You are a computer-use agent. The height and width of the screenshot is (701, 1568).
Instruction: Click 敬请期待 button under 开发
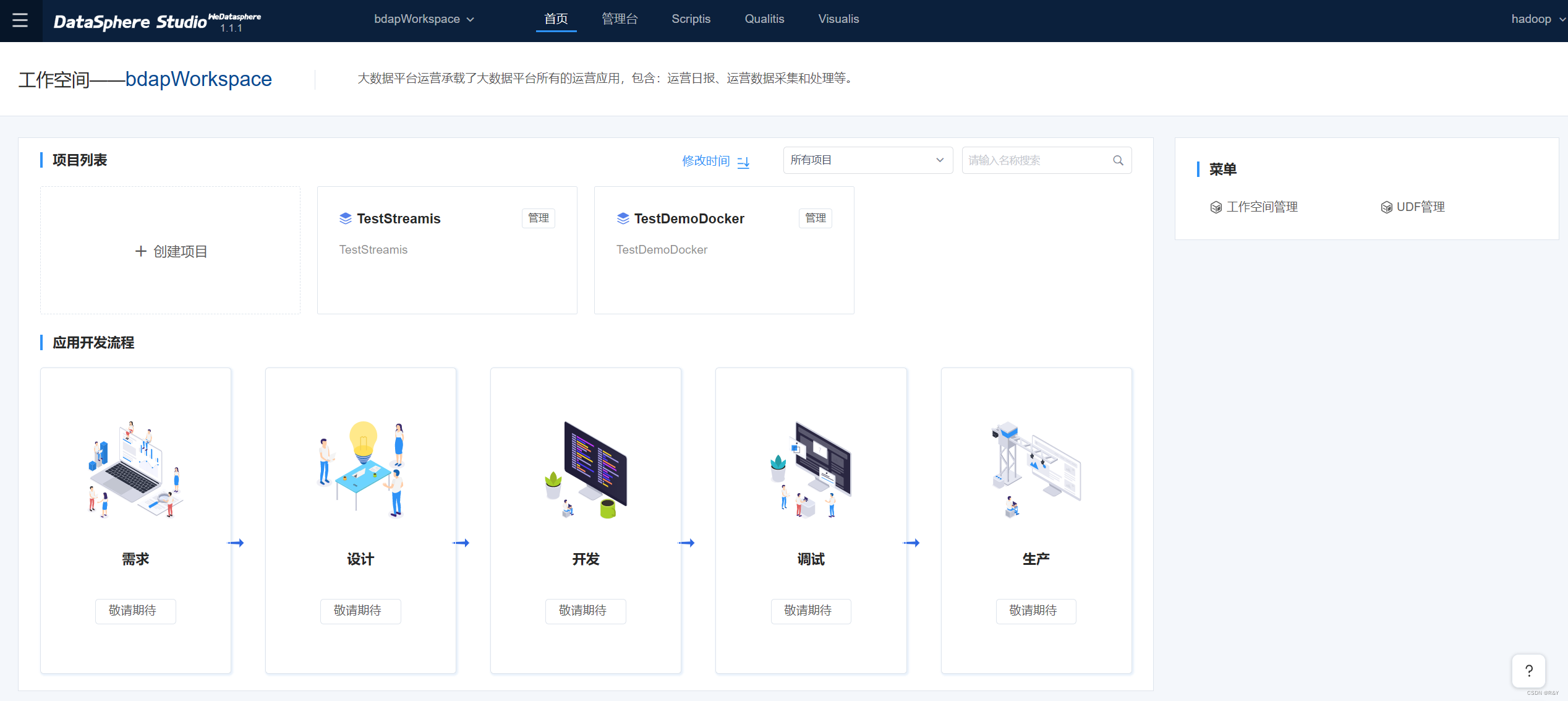pos(585,611)
